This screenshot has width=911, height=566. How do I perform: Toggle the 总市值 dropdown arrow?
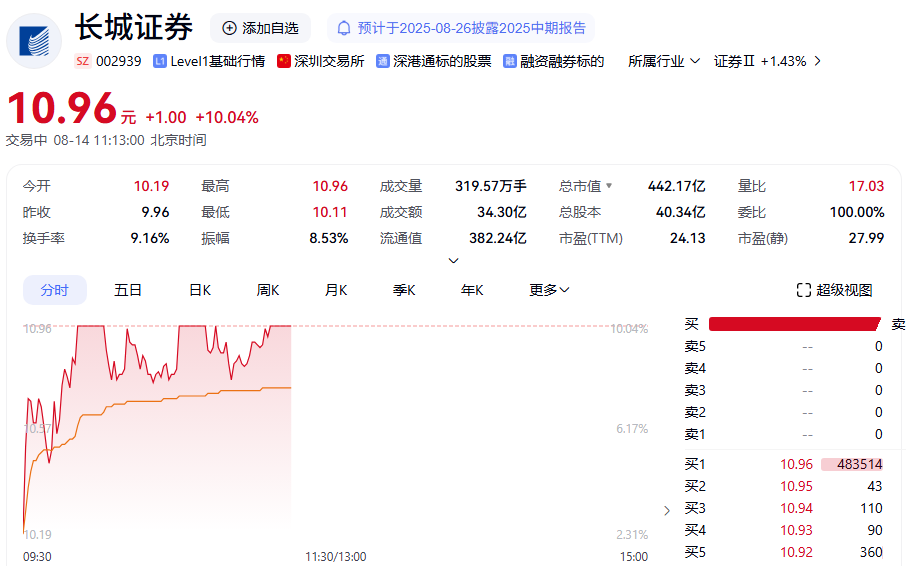click(x=609, y=186)
